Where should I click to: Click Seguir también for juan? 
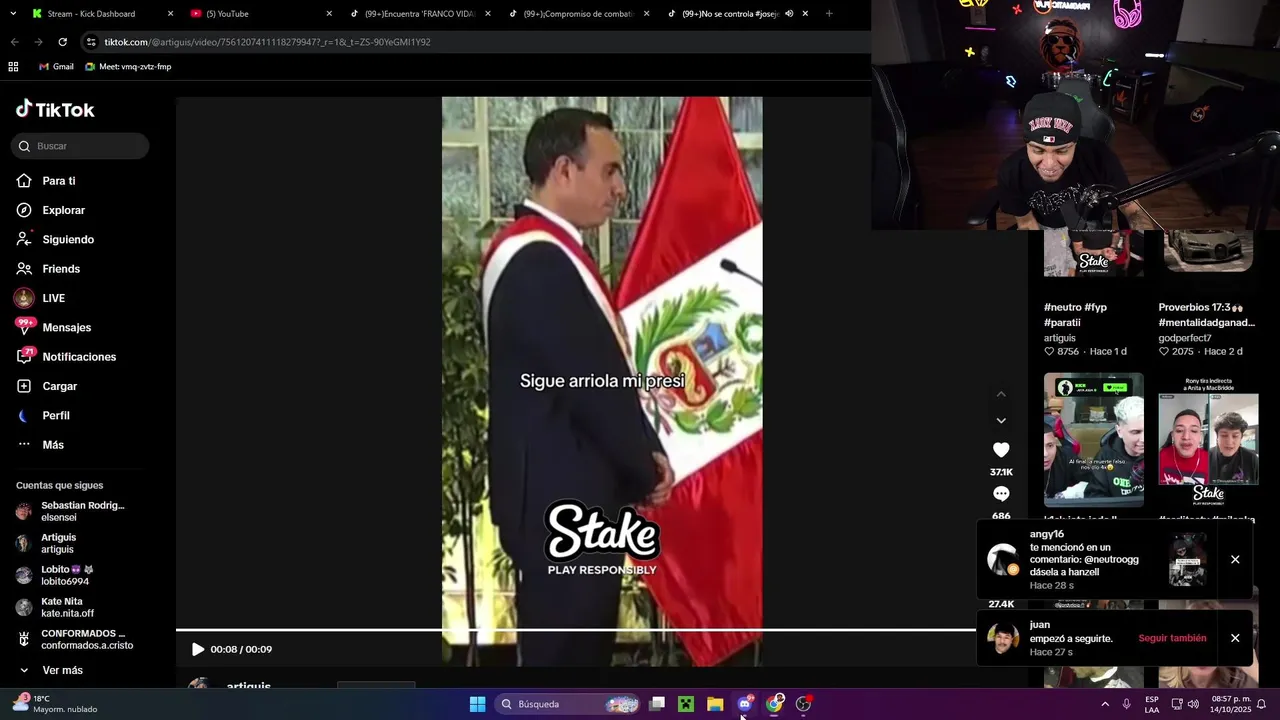[x=1172, y=638]
